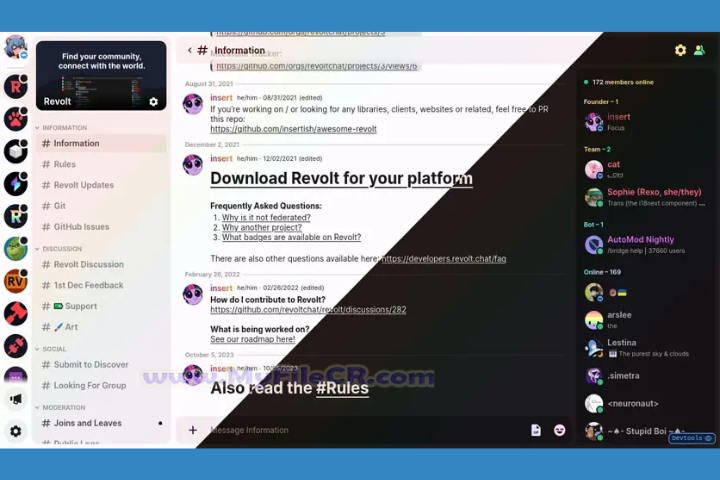
Task: Open the file upload icon in message box
Action: [x=535, y=430]
